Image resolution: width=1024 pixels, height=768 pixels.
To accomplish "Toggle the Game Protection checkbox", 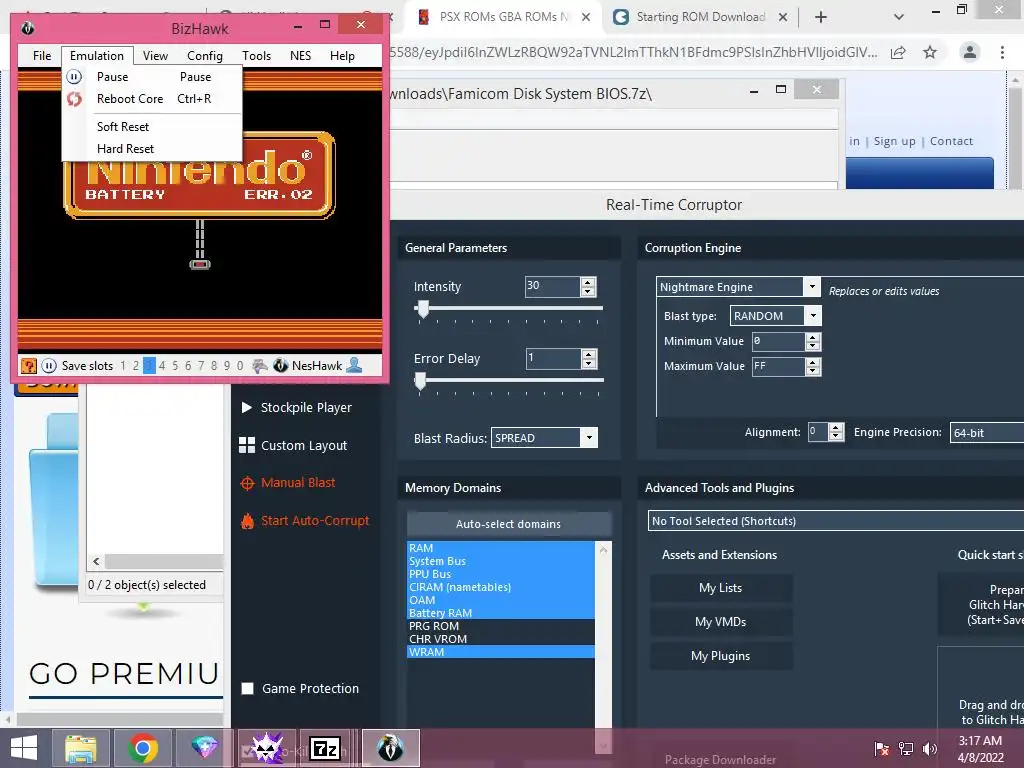I will pos(248,688).
